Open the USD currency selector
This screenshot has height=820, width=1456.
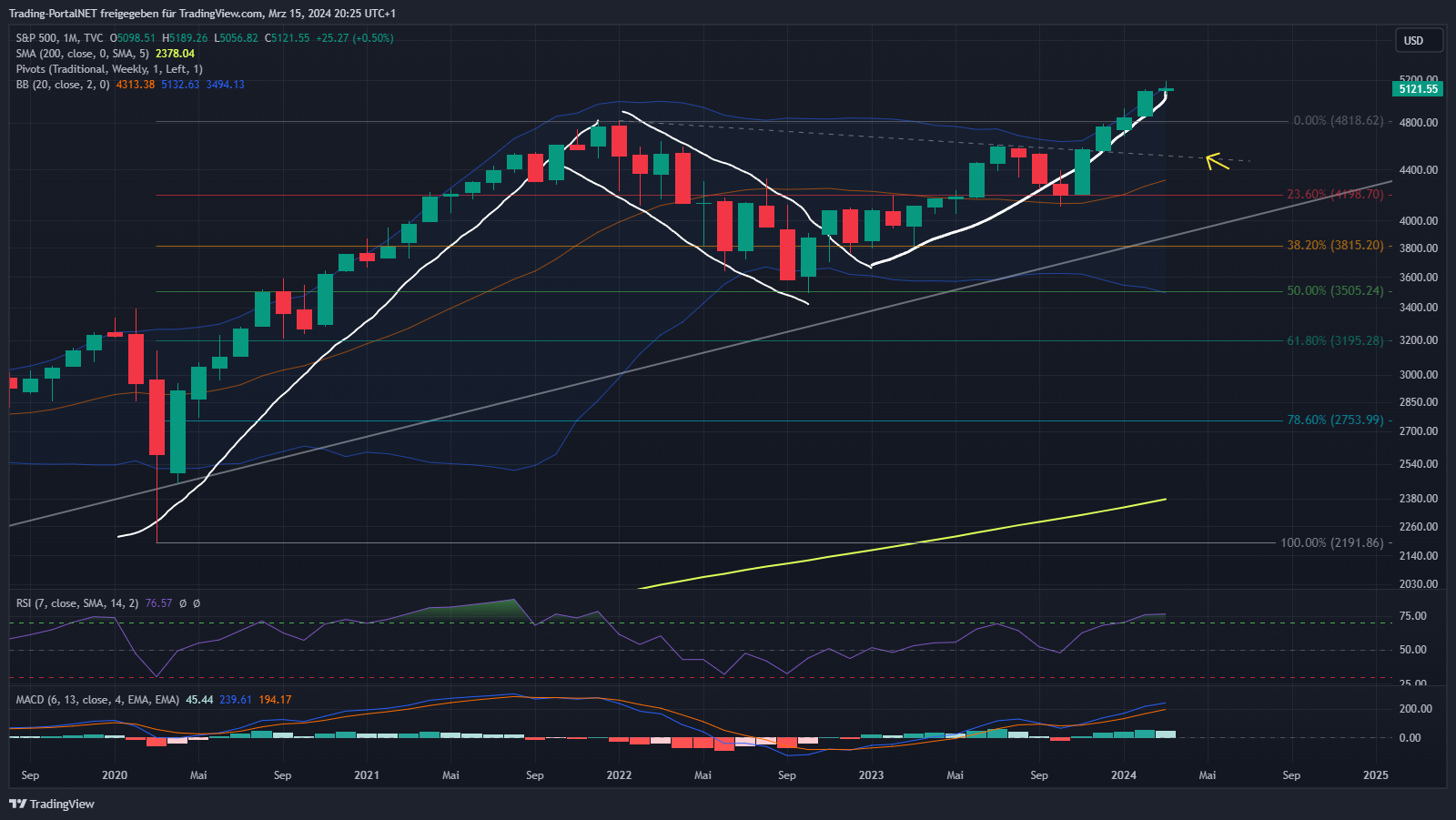1419,40
